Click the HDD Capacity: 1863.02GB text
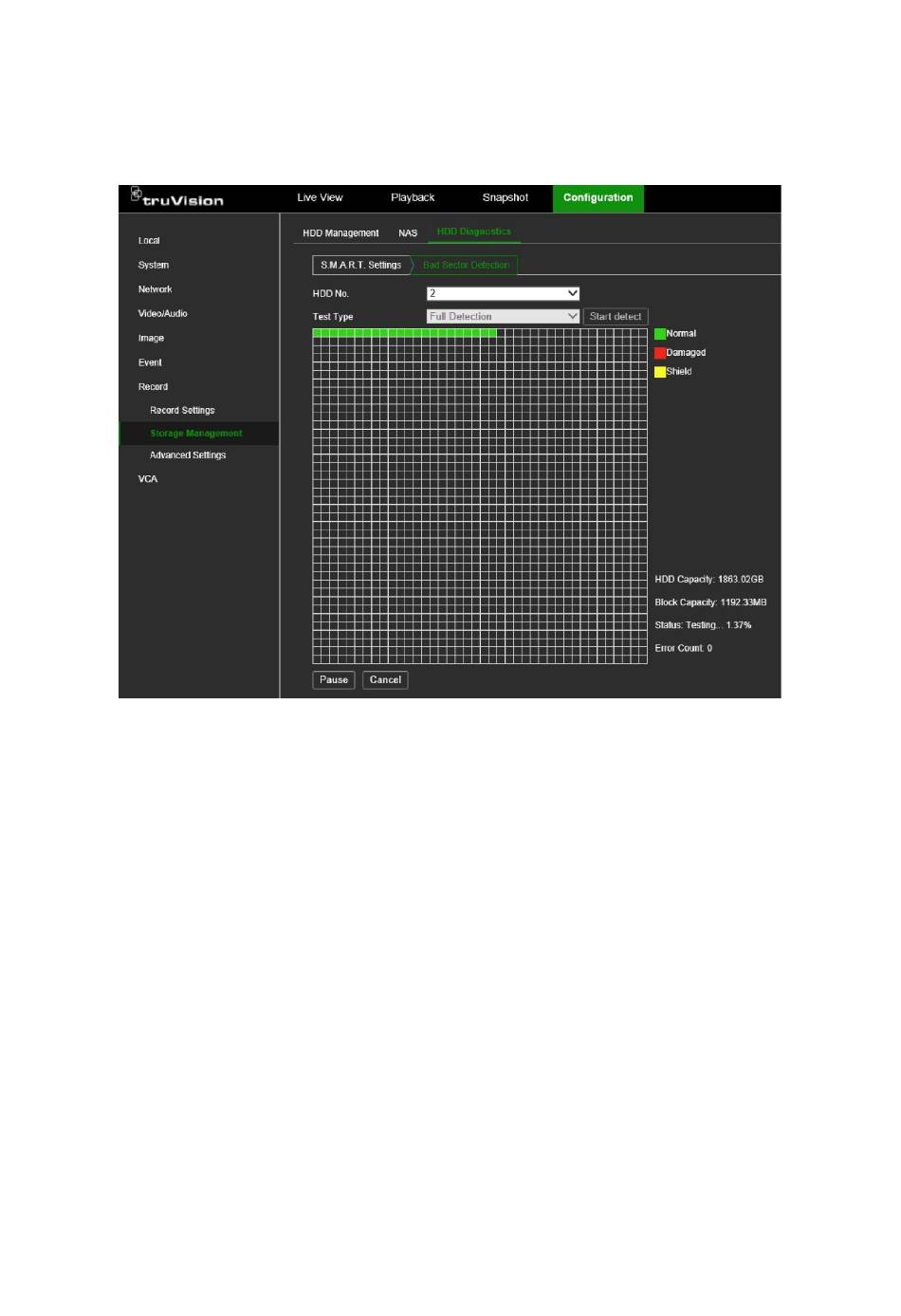This screenshot has width=901, height=1316. 709,580
